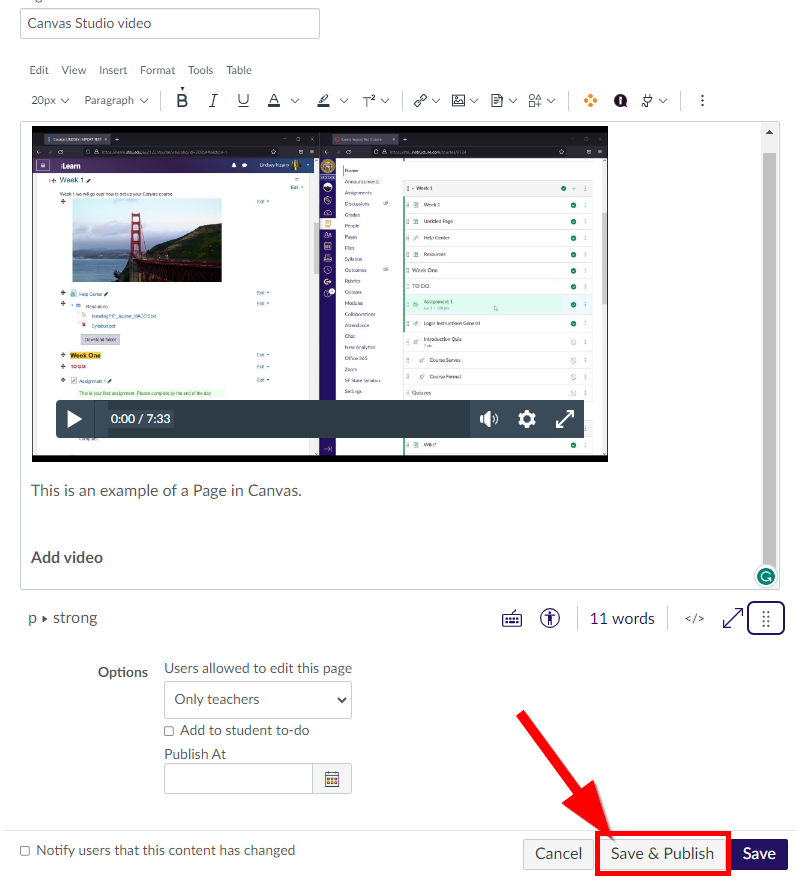808x884 pixels.
Task: Click the Publish At date field
Action: click(238, 779)
